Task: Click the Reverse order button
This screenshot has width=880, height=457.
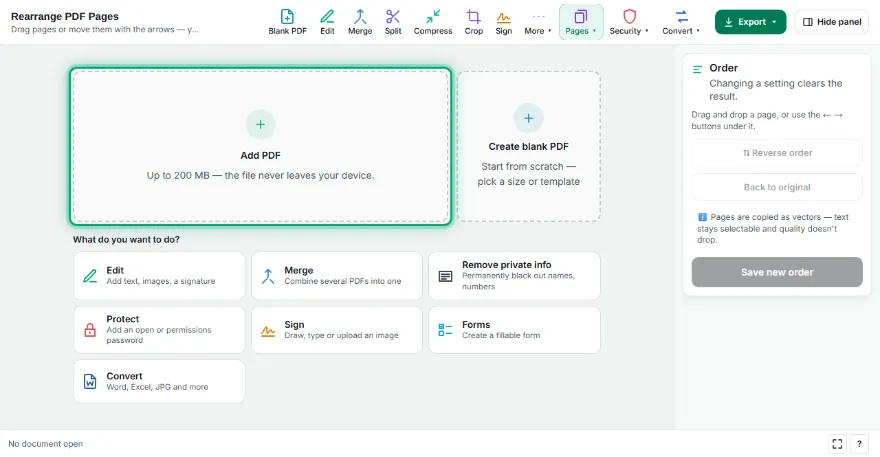Action: click(777, 153)
